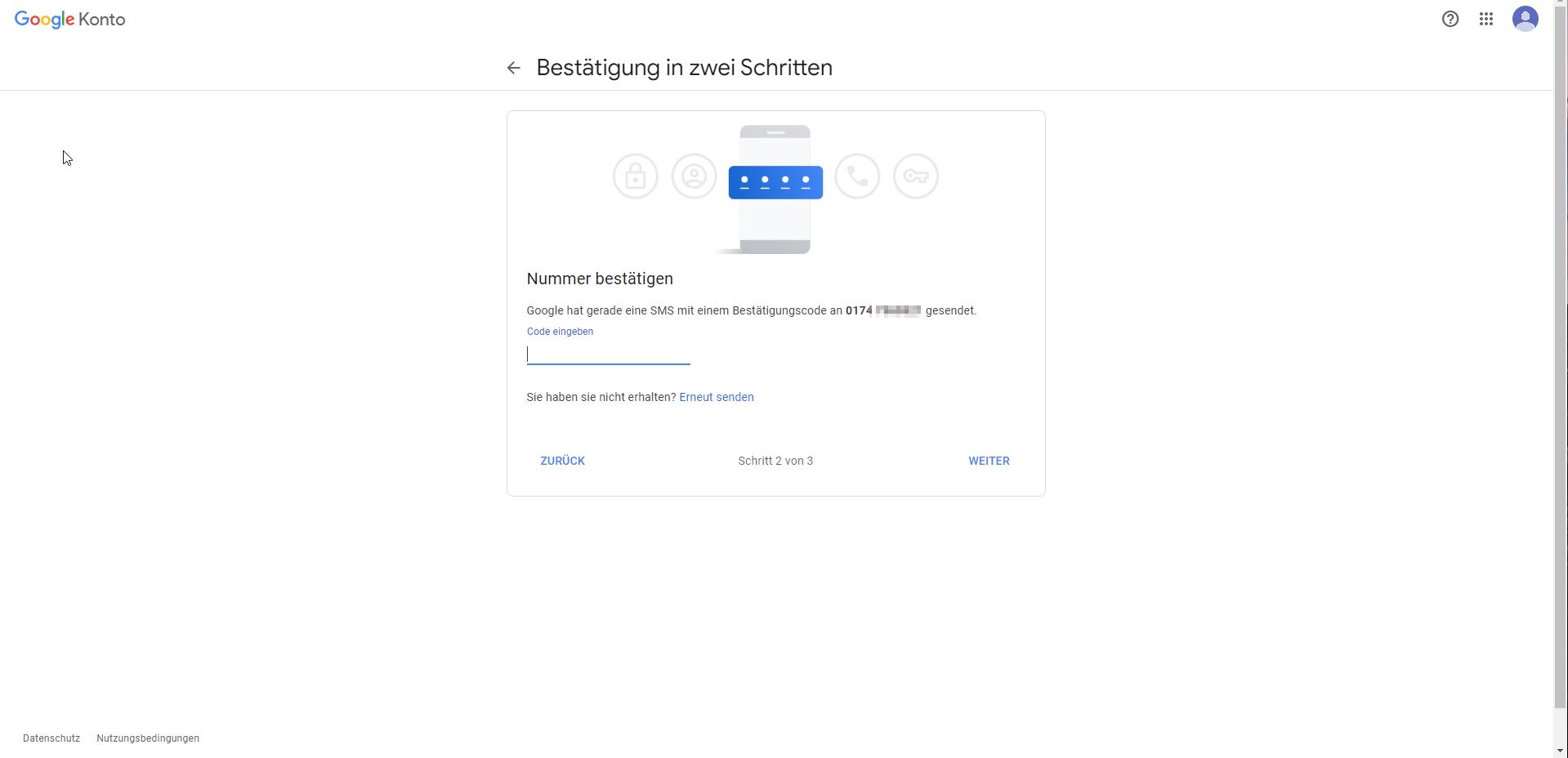The width and height of the screenshot is (1568, 758).
Task: Click the user profile circle illustration icon
Action: [x=695, y=176]
